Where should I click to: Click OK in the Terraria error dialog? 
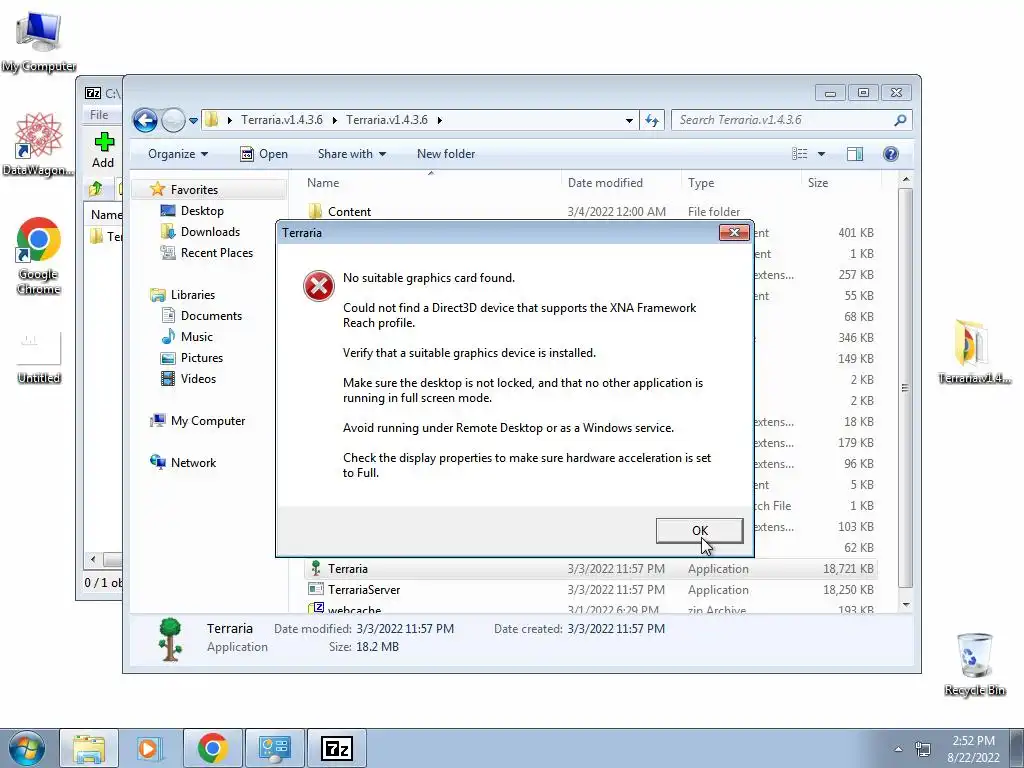[699, 530]
